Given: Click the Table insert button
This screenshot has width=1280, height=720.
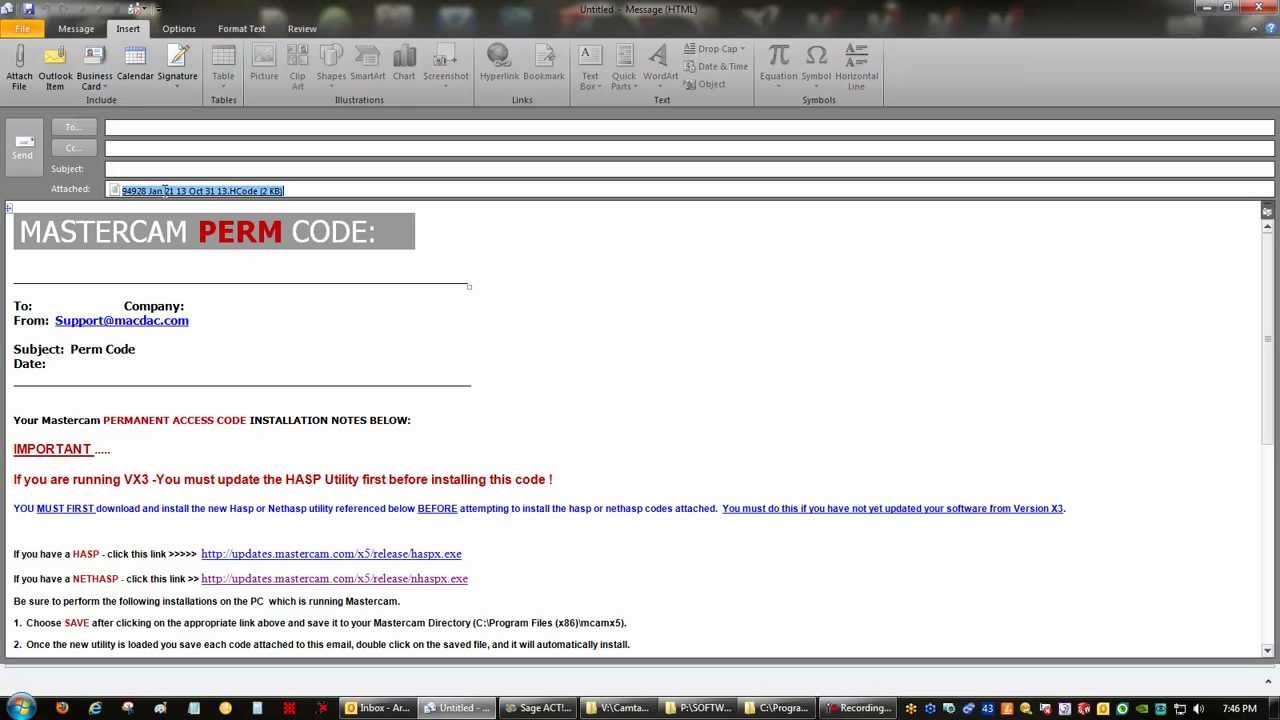Looking at the screenshot, I should click(223, 67).
